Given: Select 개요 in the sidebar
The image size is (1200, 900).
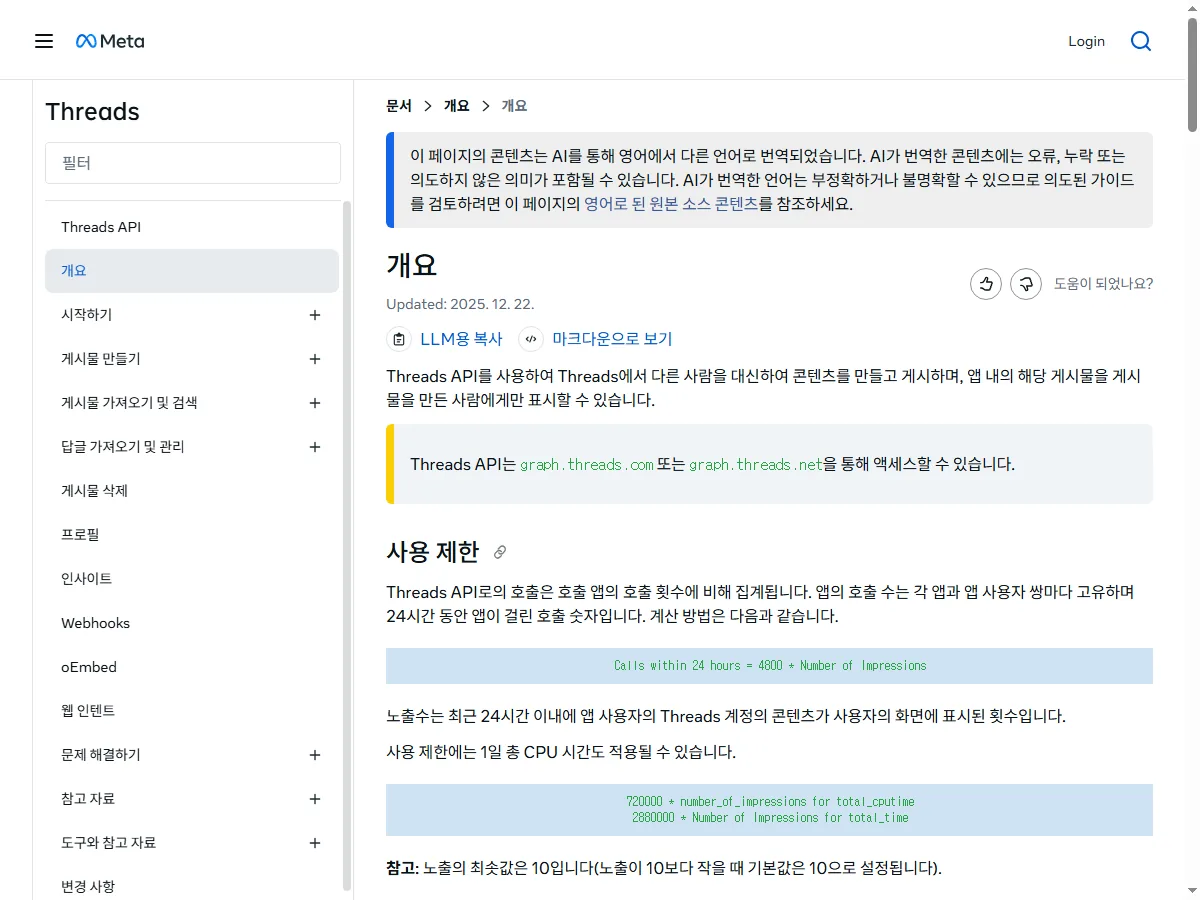Looking at the screenshot, I should (x=192, y=271).
